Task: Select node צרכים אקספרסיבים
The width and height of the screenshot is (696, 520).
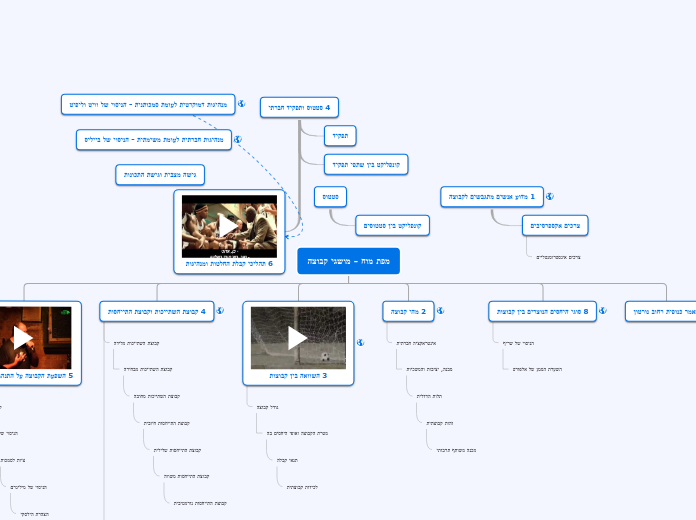Action: pyautogui.click(x=555, y=226)
